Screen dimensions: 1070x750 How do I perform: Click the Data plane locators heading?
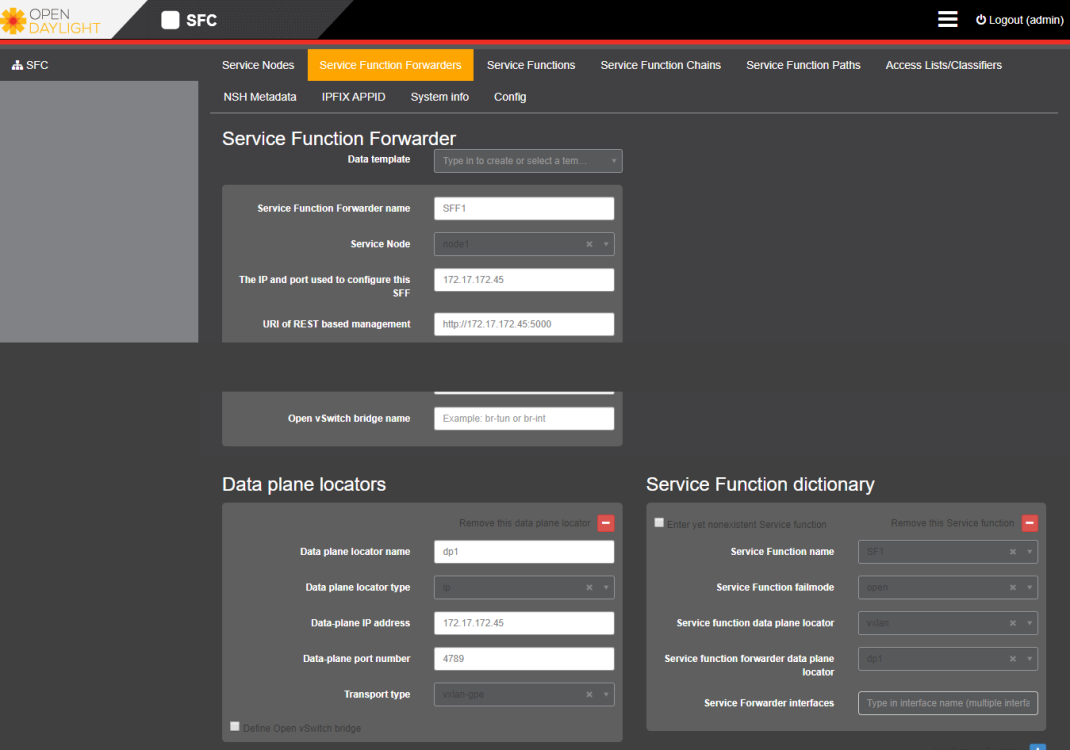tap(304, 485)
